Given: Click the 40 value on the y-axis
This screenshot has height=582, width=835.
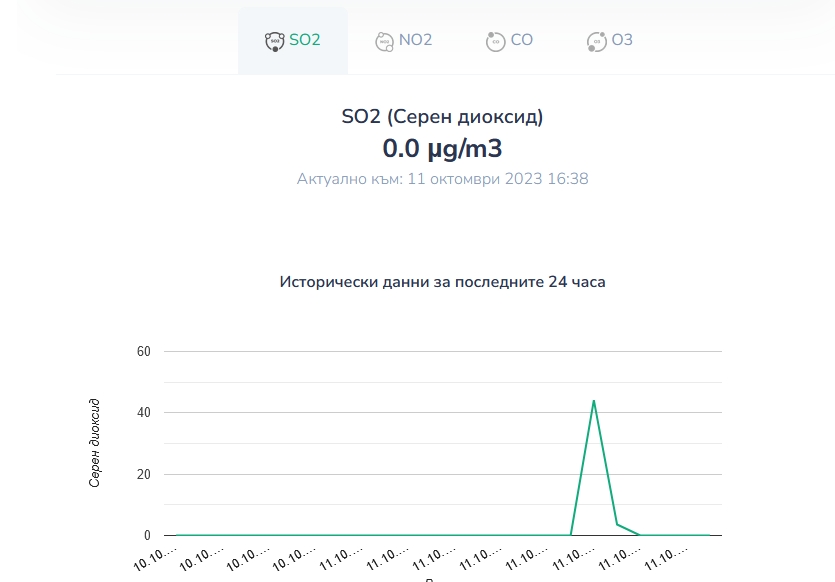Looking at the screenshot, I should pos(143,412).
